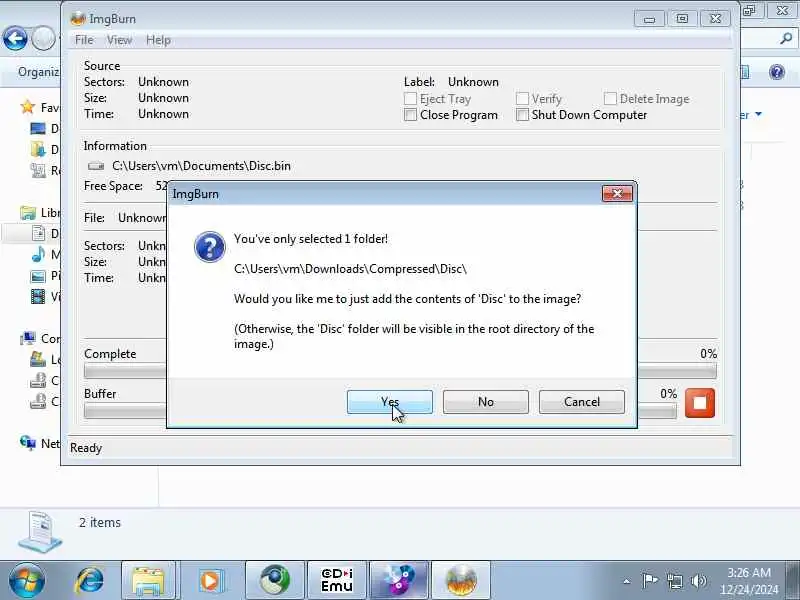The height and width of the screenshot is (600, 800).
Task: Click the Action Center flag tray icon
Action: [650, 581]
